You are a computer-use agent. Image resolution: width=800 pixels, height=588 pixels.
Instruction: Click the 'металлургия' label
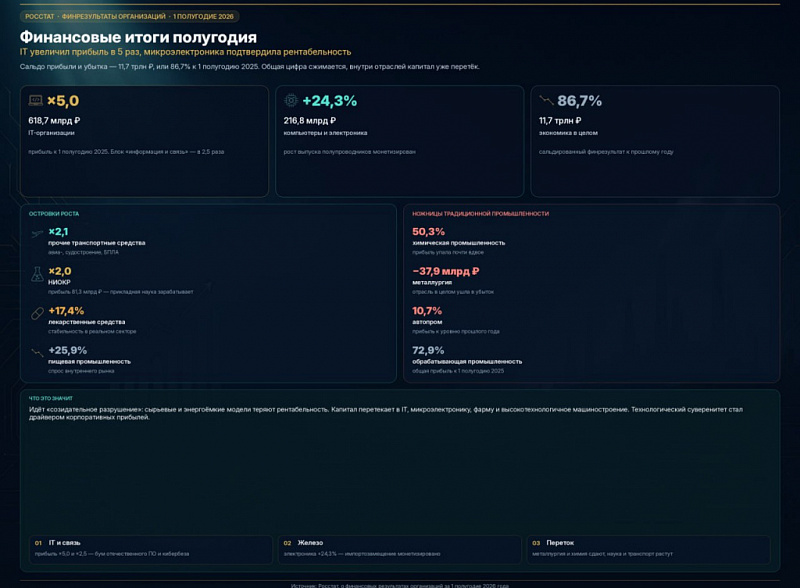pyautogui.click(x=432, y=282)
